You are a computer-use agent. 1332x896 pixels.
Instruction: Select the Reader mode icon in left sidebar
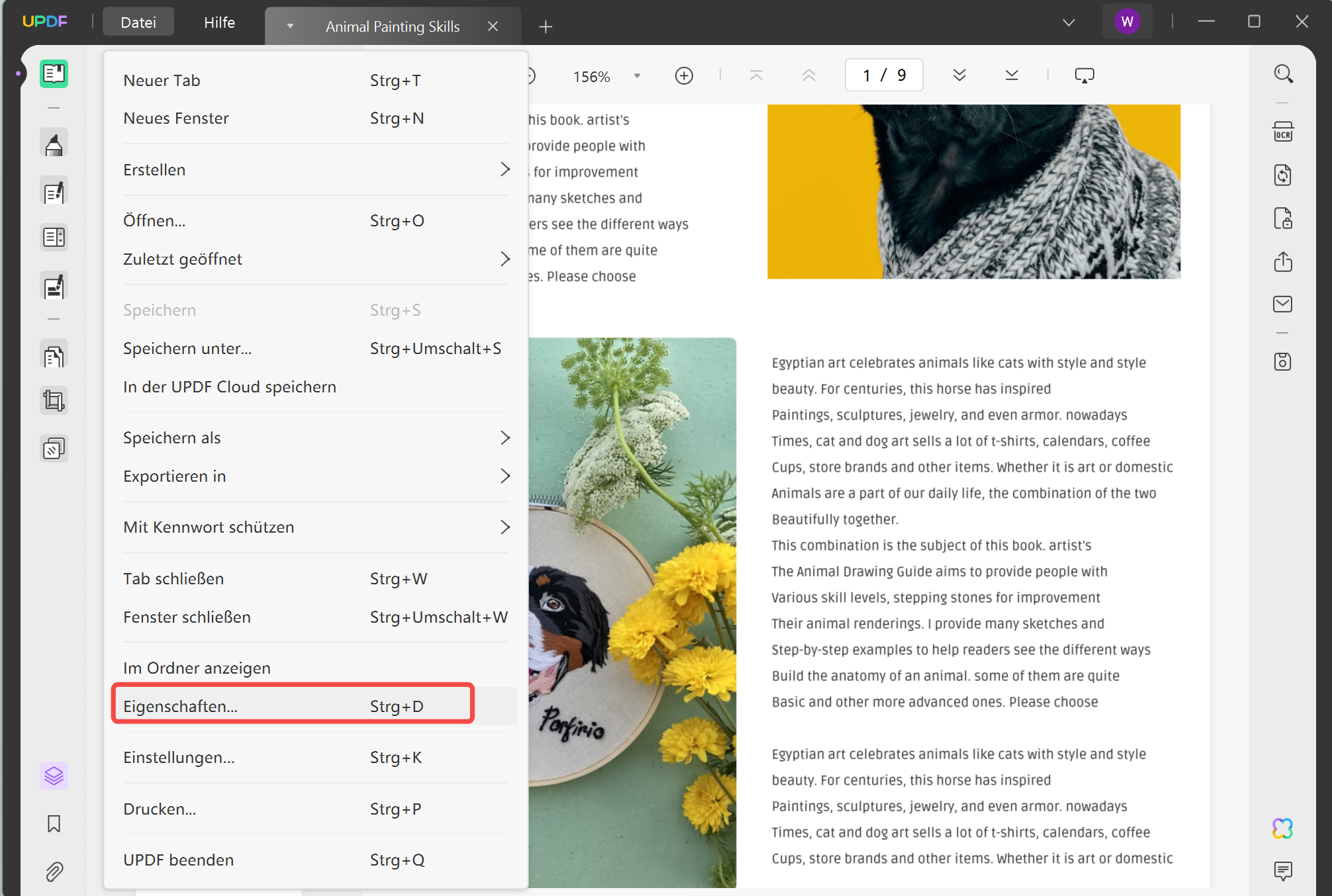click(x=54, y=73)
